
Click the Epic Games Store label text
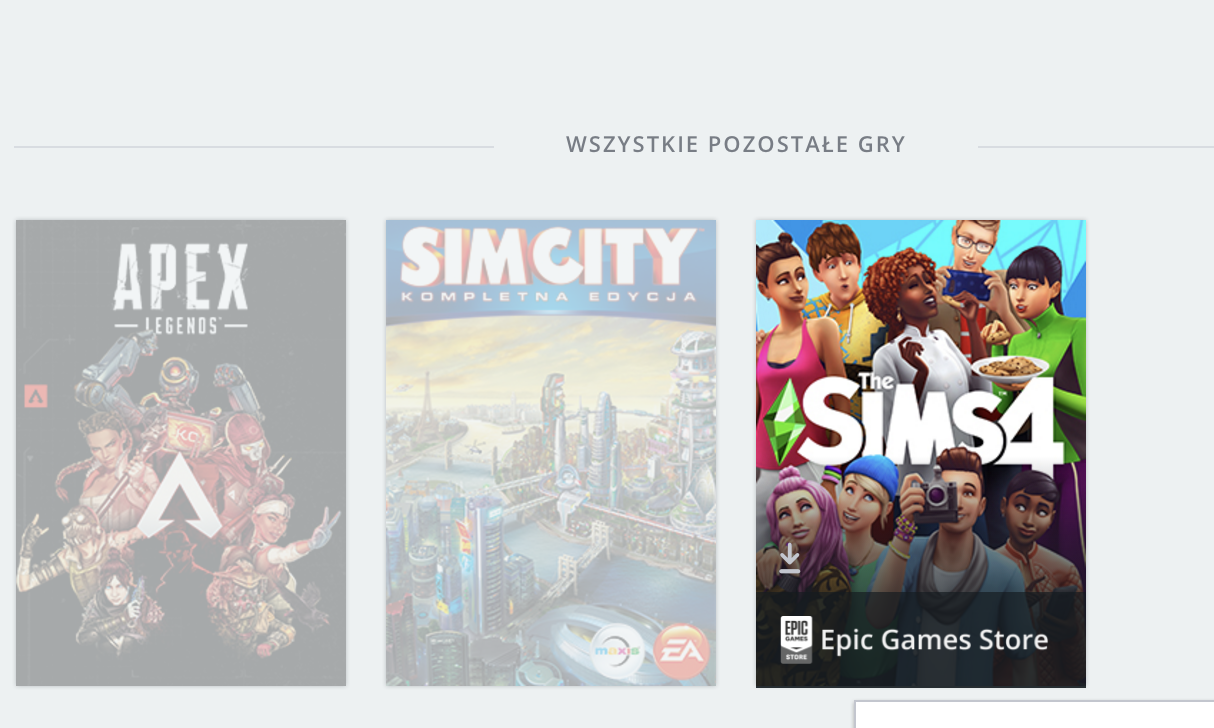tap(934, 640)
